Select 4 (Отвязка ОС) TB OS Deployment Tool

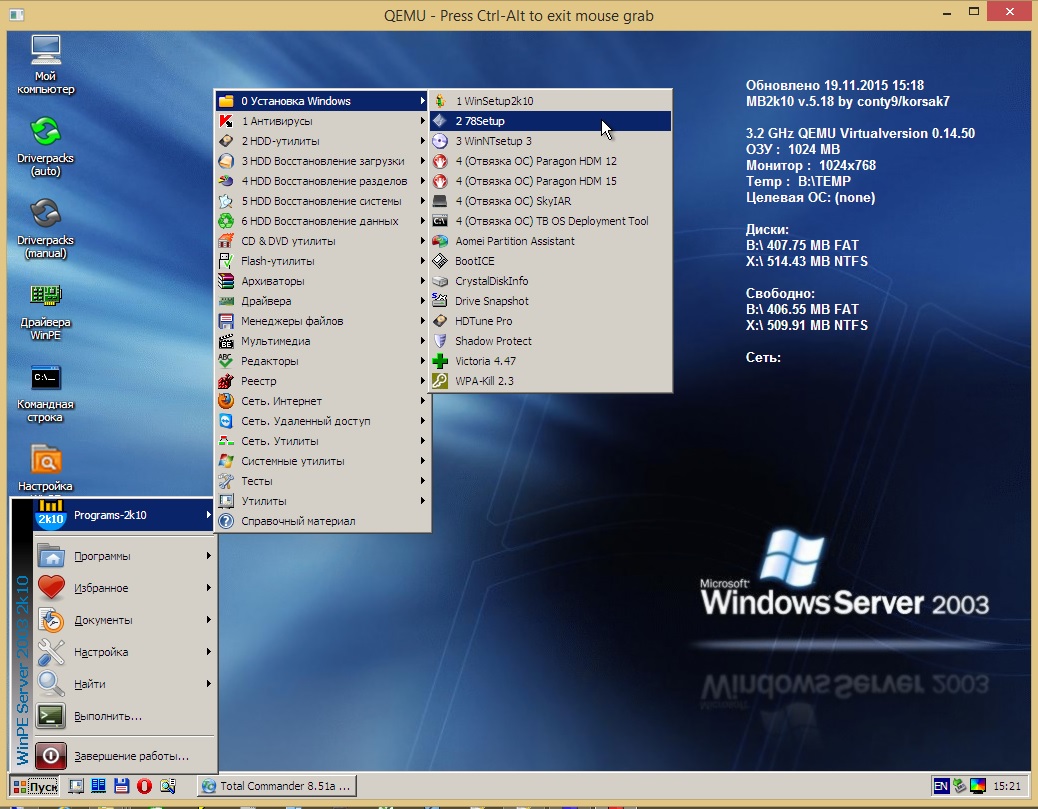(550, 221)
